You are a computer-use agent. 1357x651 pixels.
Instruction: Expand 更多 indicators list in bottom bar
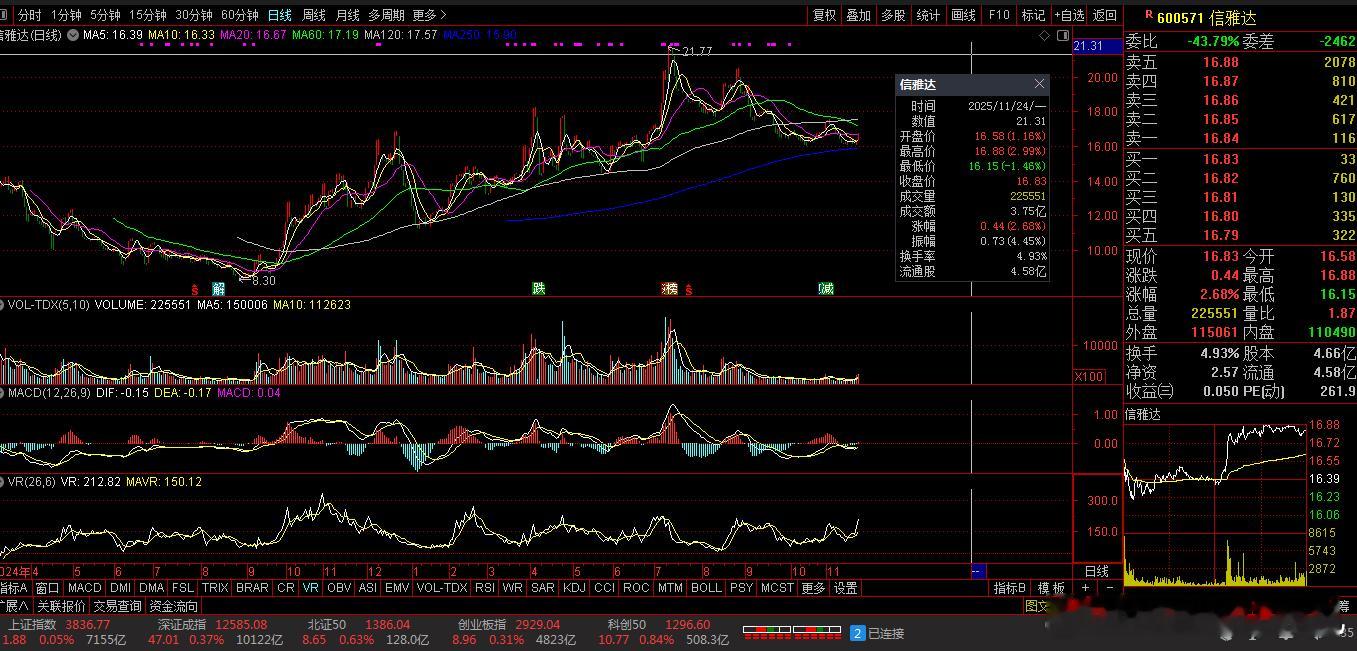[813, 588]
